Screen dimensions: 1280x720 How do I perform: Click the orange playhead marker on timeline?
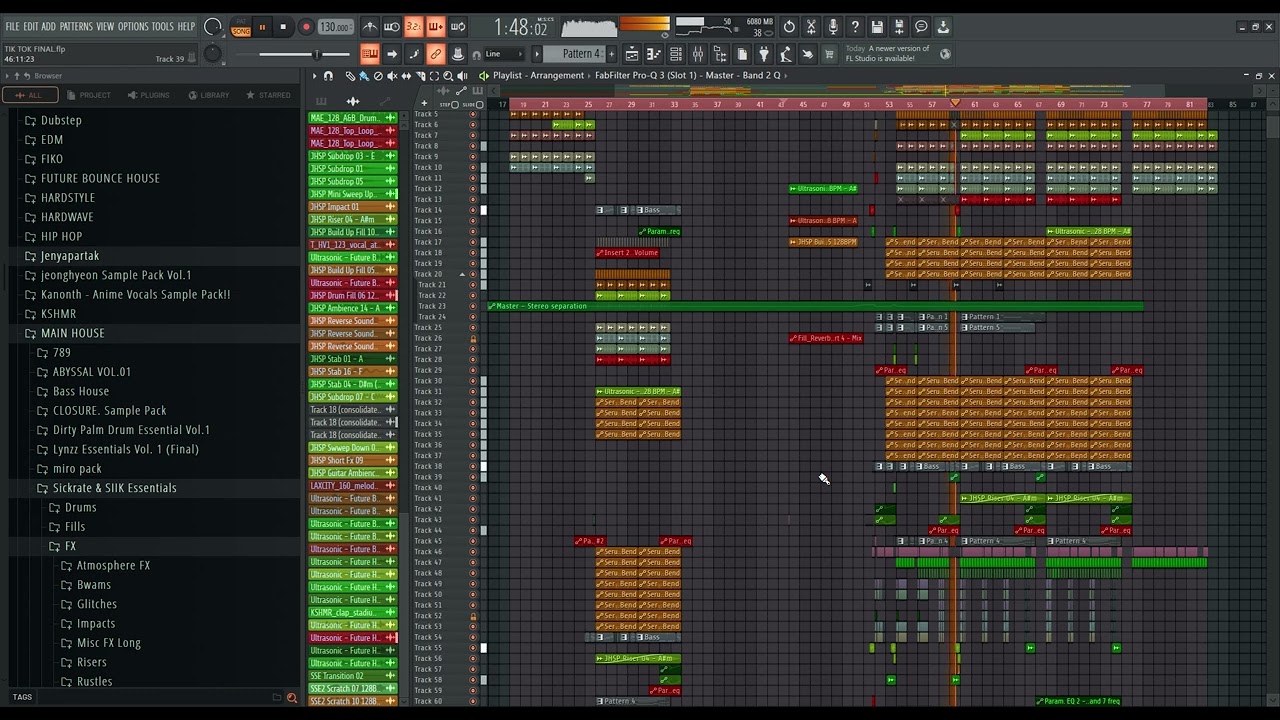[955, 103]
